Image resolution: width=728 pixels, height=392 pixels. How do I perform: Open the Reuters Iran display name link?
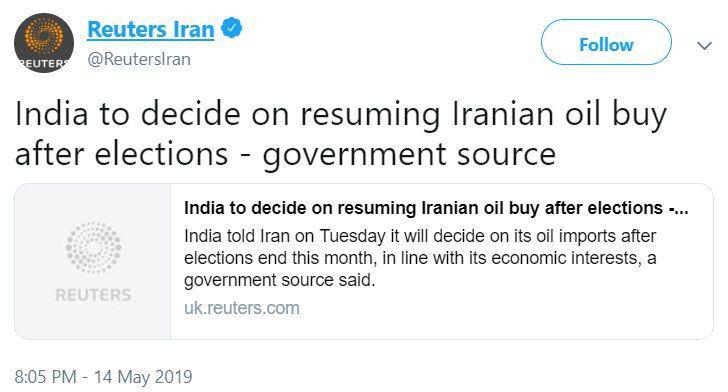tap(151, 29)
